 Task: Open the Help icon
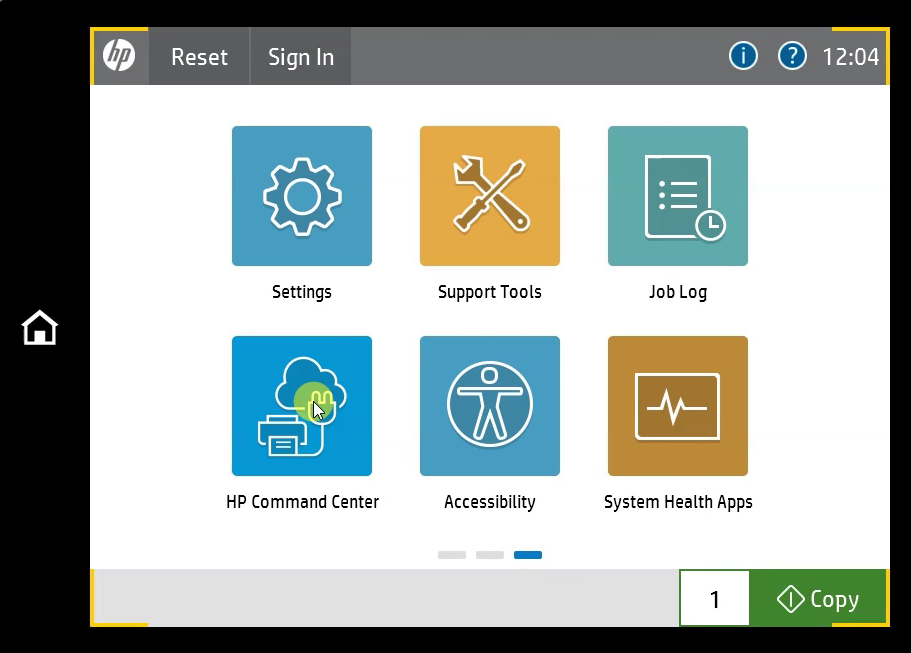(x=792, y=56)
